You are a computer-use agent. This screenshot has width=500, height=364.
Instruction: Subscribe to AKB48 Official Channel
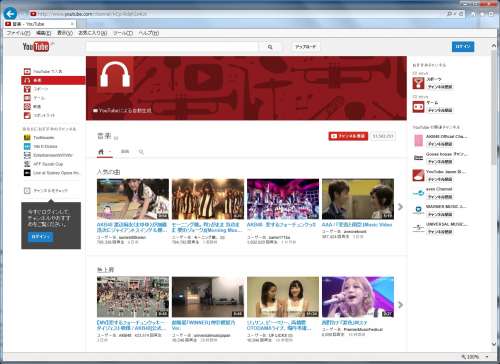440,144
